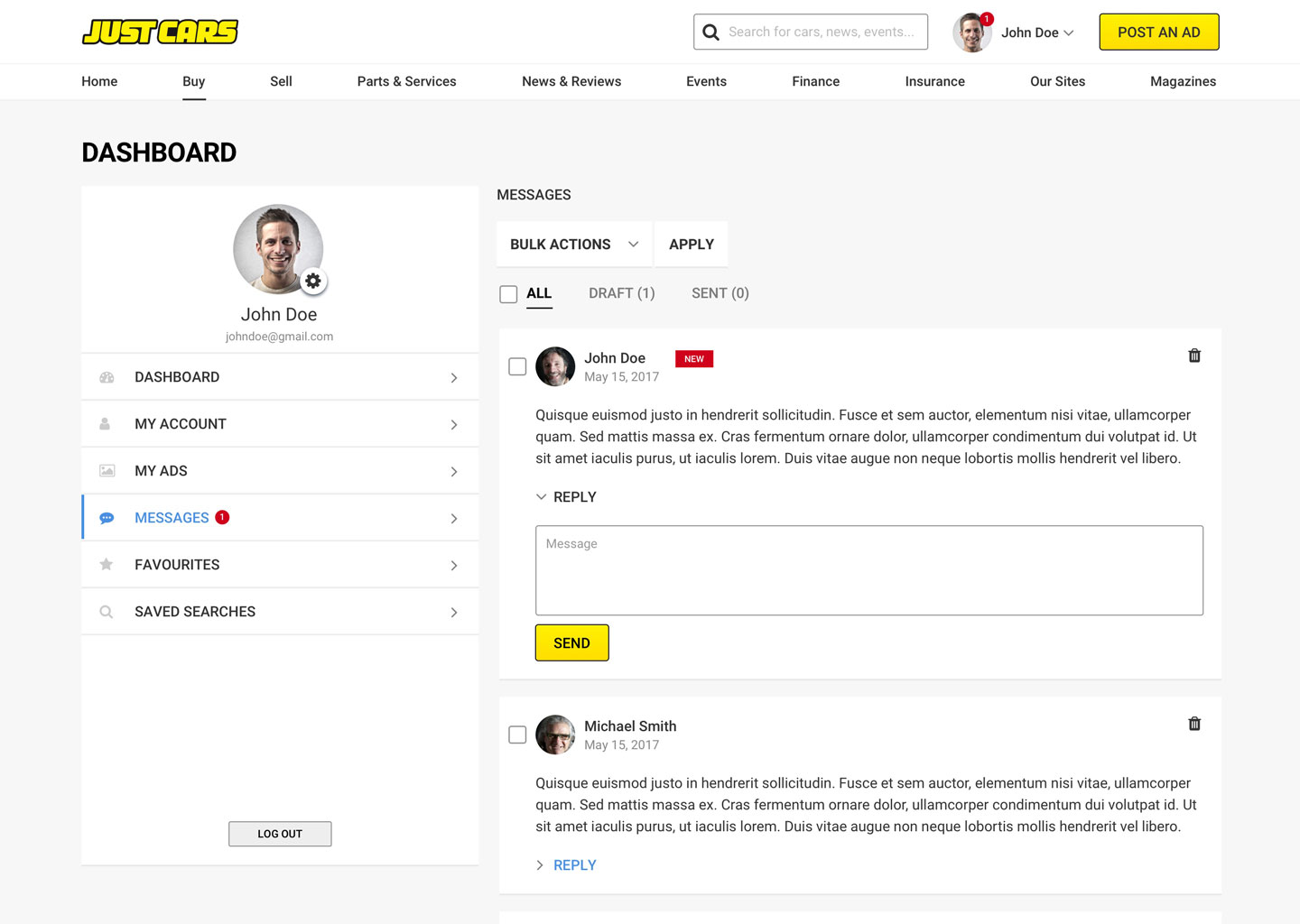Open the John Doe user menu in header
The height and width of the screenshot is (924, 1300).
(1037, 32)
